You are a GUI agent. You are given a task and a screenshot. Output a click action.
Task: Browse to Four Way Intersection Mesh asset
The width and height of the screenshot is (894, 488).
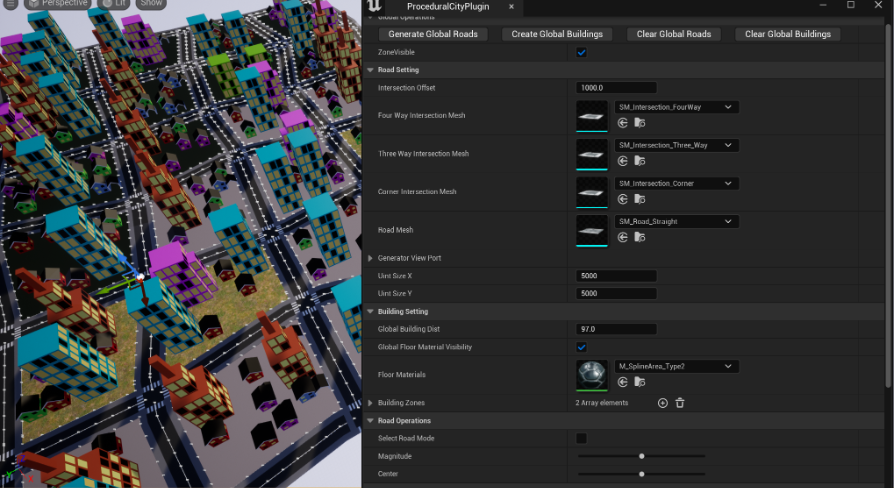(x=640, y=123)
